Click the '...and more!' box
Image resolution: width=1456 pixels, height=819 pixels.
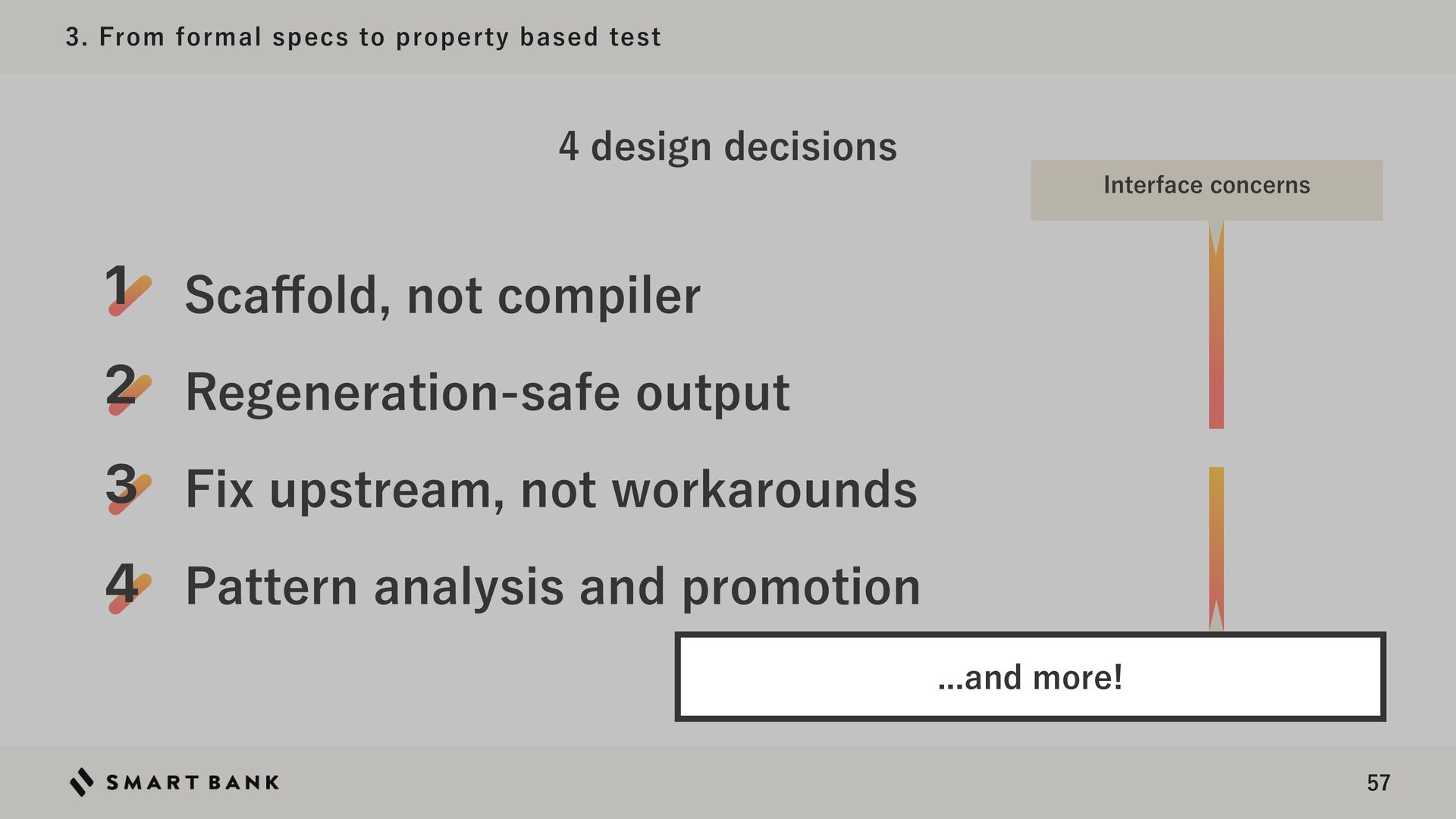pos(1030,676)
